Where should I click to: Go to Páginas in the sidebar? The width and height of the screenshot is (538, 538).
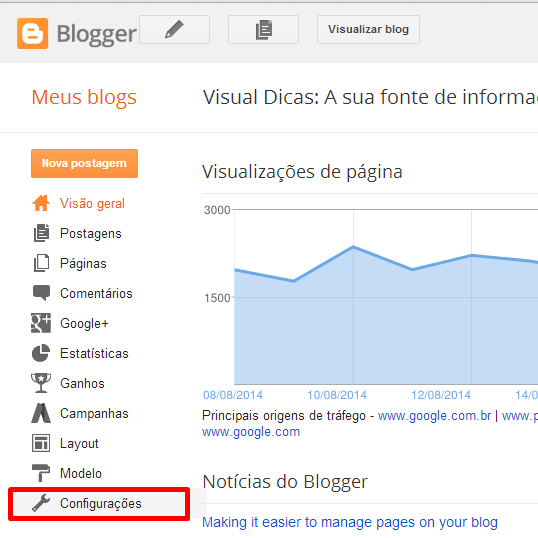(69, 263)
